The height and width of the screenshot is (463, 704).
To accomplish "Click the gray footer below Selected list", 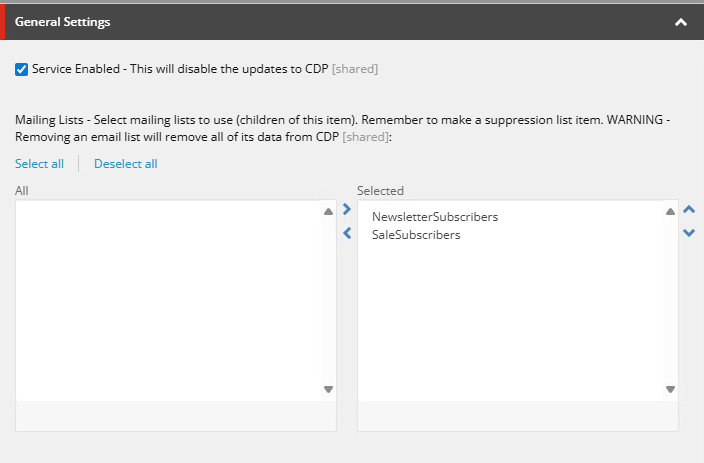I will 517,416.
